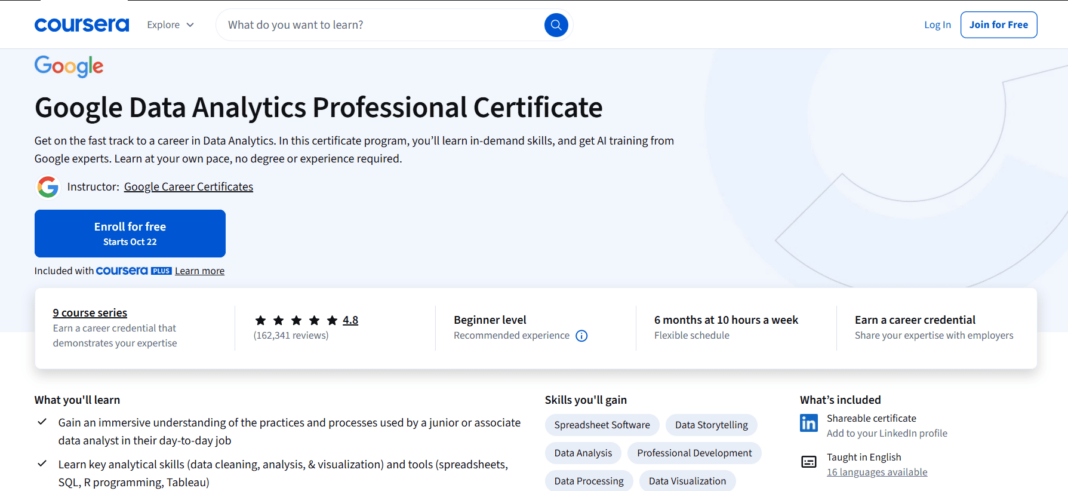
Task: Click the Log In link
Action: point(937,25)
